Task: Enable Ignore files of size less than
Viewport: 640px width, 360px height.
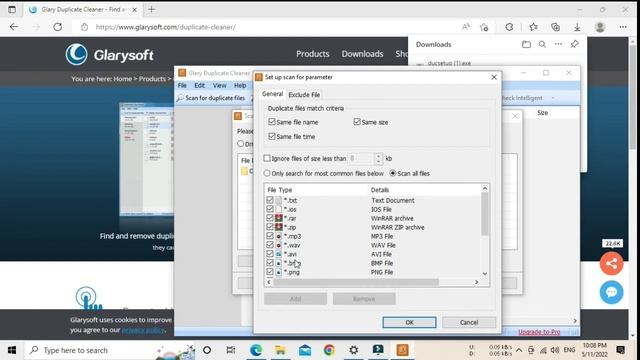Action: click(267, 158)
